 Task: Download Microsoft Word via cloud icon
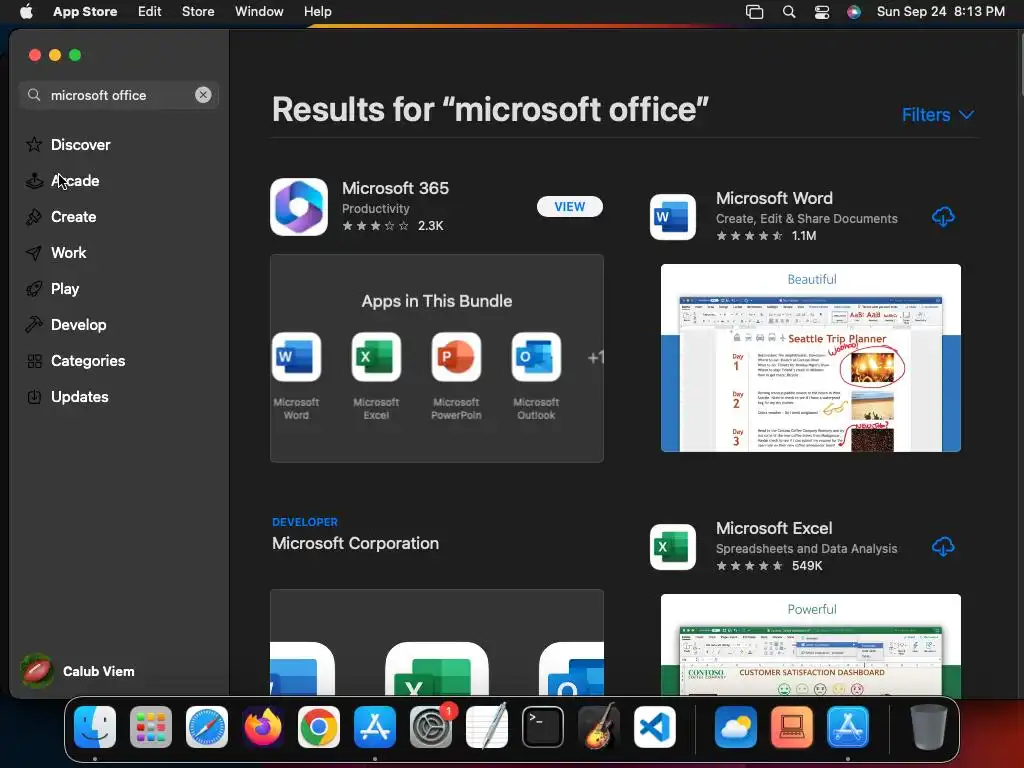(x=943, y=217)
